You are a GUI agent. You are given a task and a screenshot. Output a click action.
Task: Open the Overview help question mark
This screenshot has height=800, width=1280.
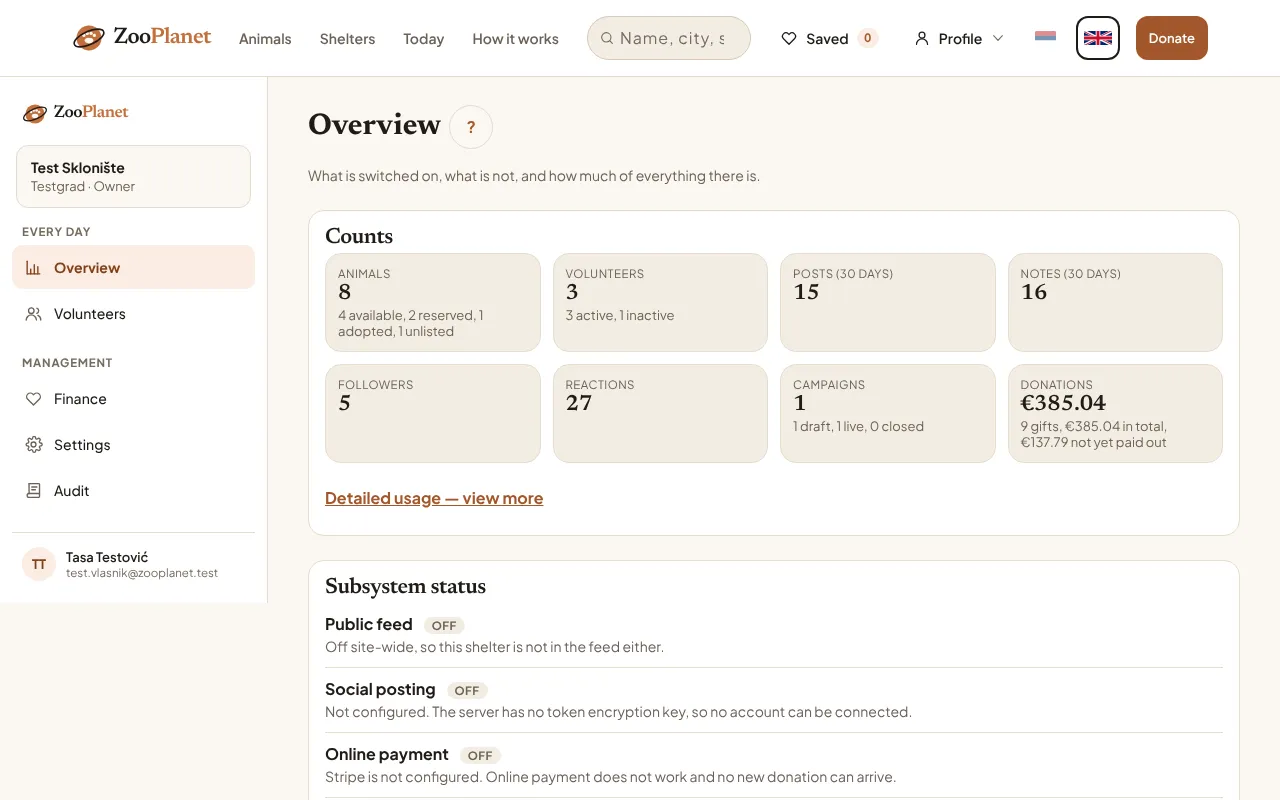point(471,127)
